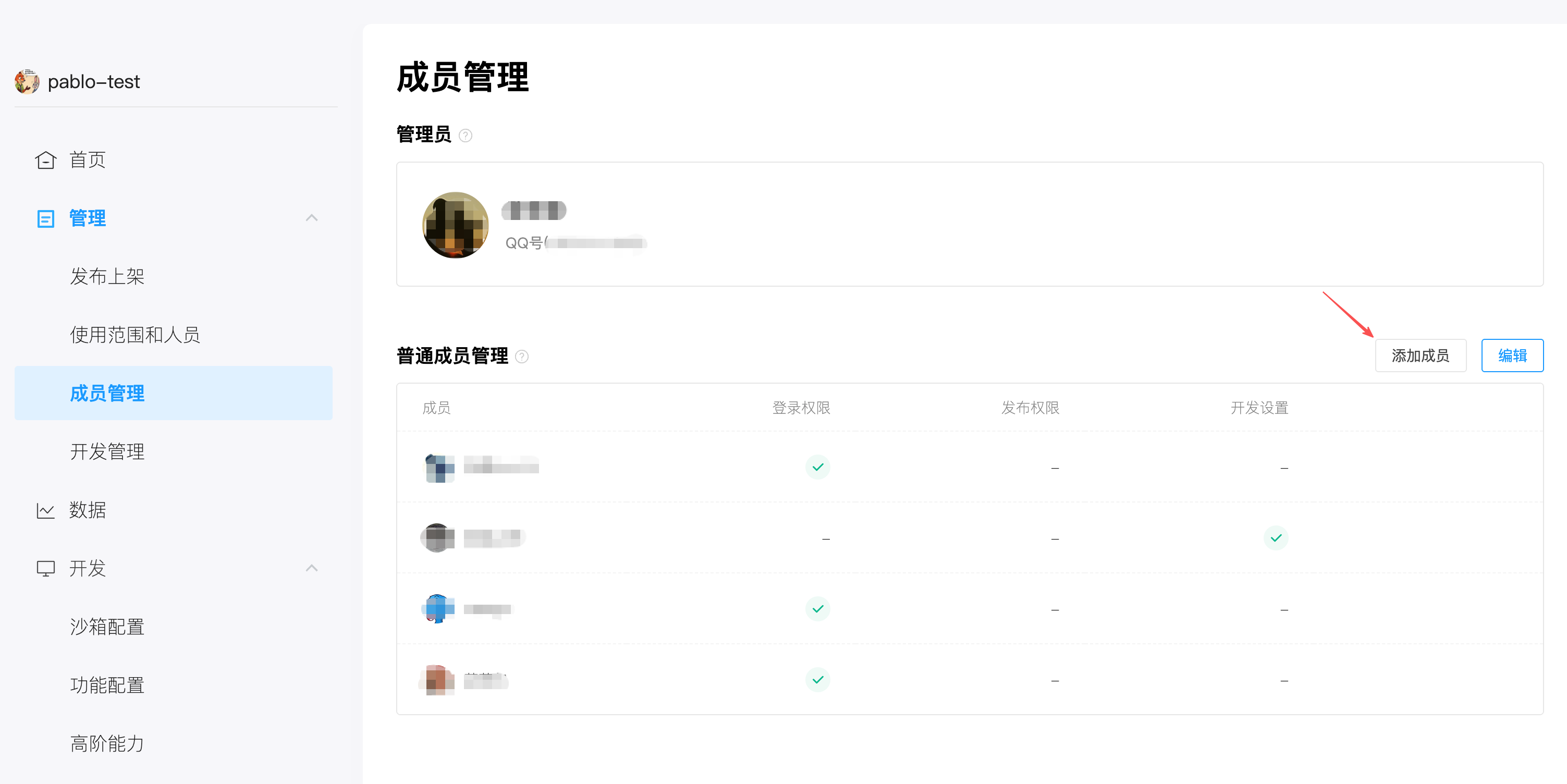Toggle the first member's 登录权限 checkmark
Screen dimensions: 1567x784
click(818, 467)
